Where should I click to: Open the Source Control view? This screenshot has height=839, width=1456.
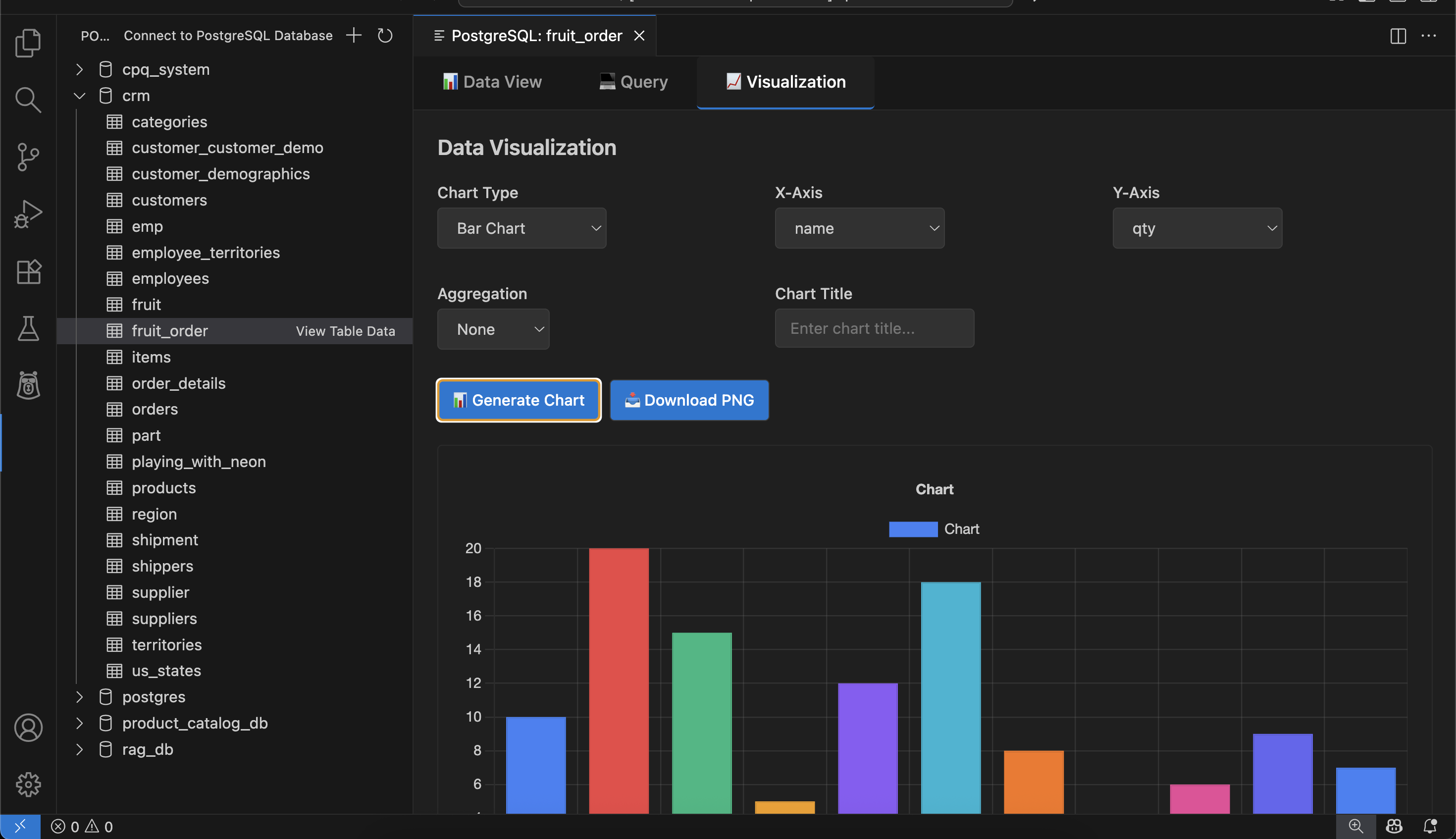click(x=28, y=157)
